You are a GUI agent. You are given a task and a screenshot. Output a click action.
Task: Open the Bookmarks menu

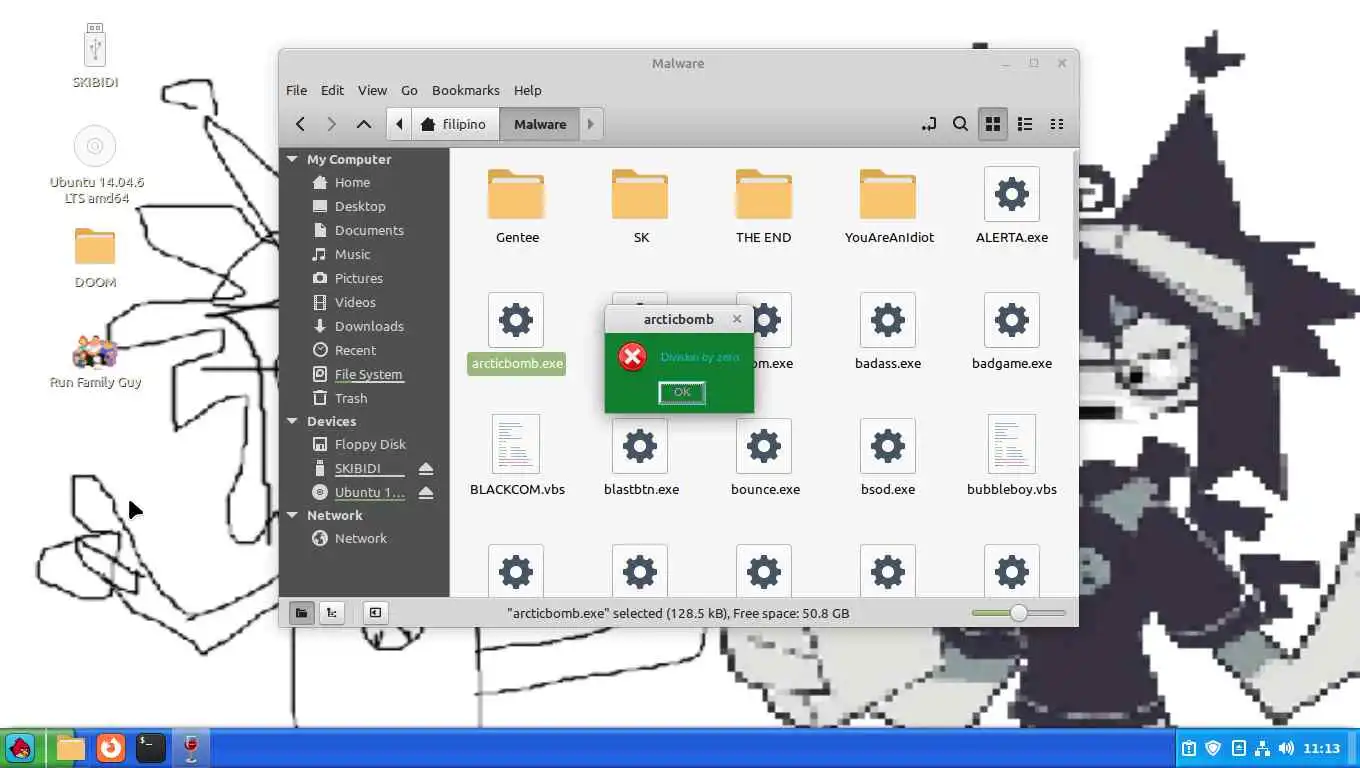pos(465,90)
